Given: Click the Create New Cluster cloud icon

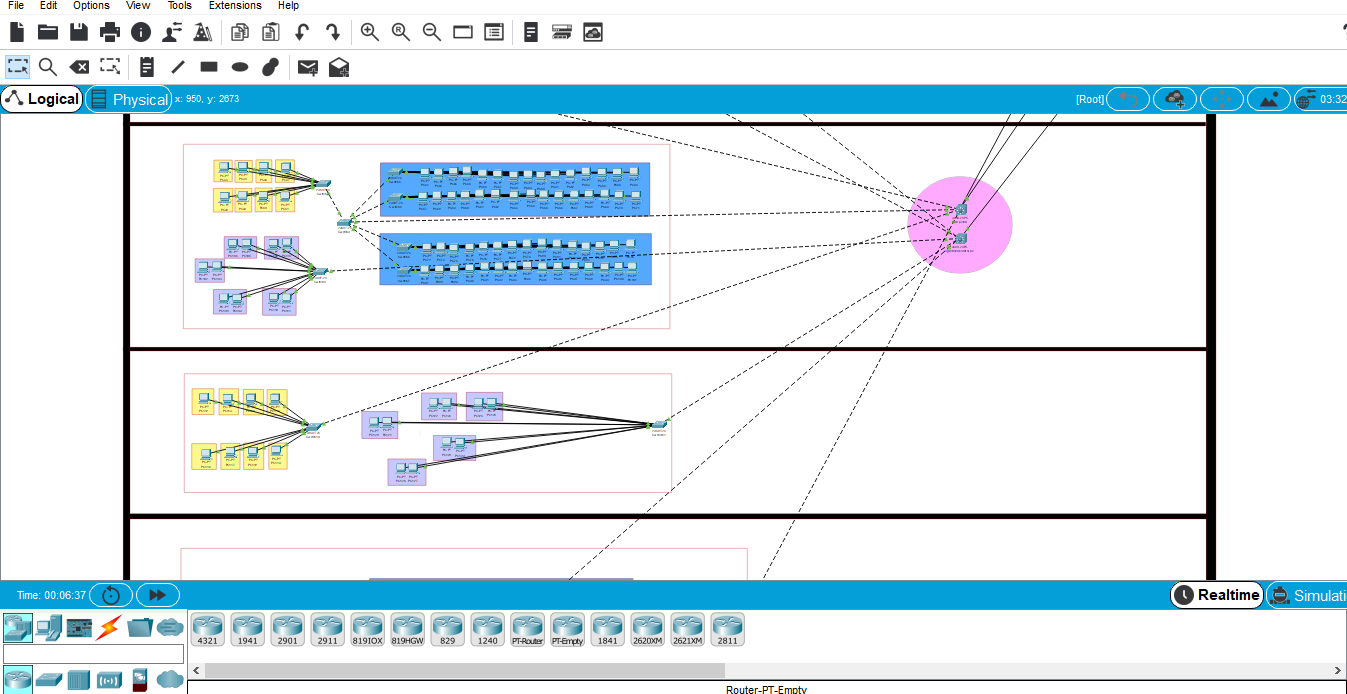Looking at the screenshot, I should point(1175,99).
